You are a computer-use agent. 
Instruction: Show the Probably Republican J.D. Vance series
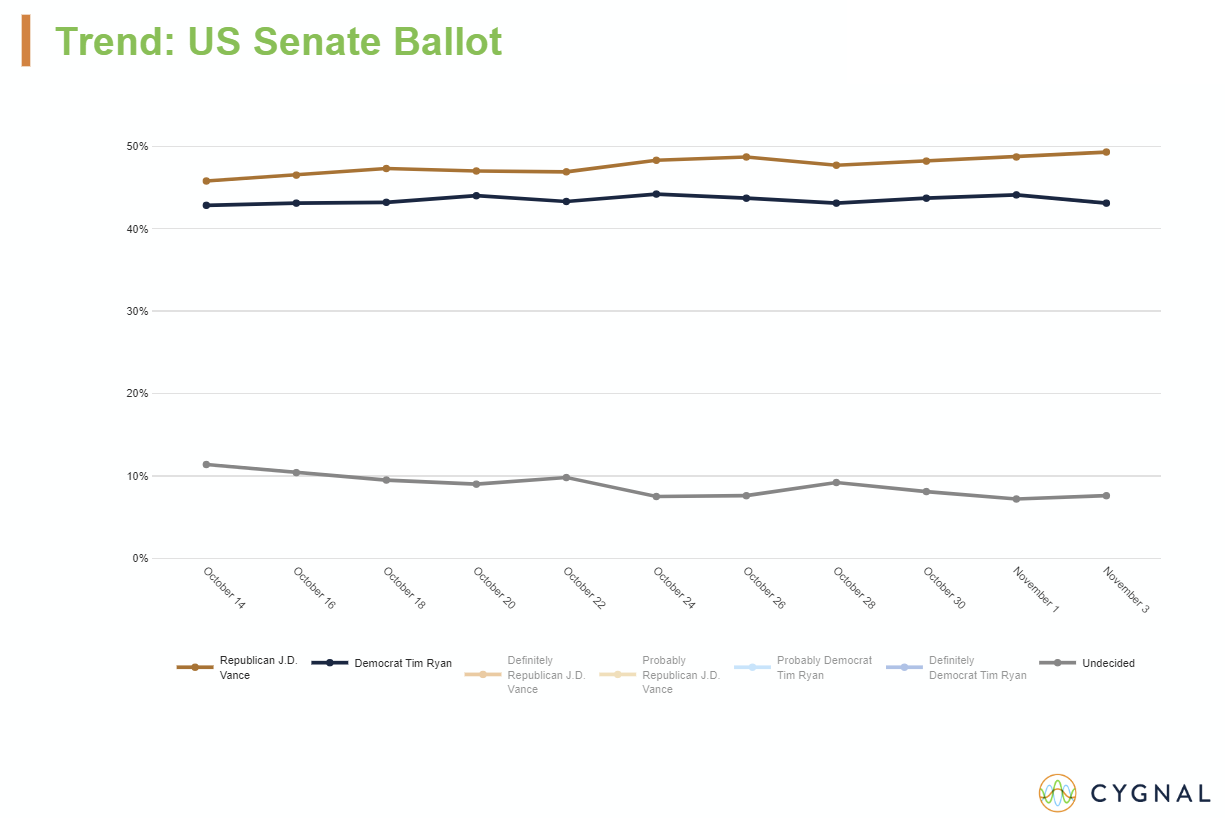coord(680,675)
